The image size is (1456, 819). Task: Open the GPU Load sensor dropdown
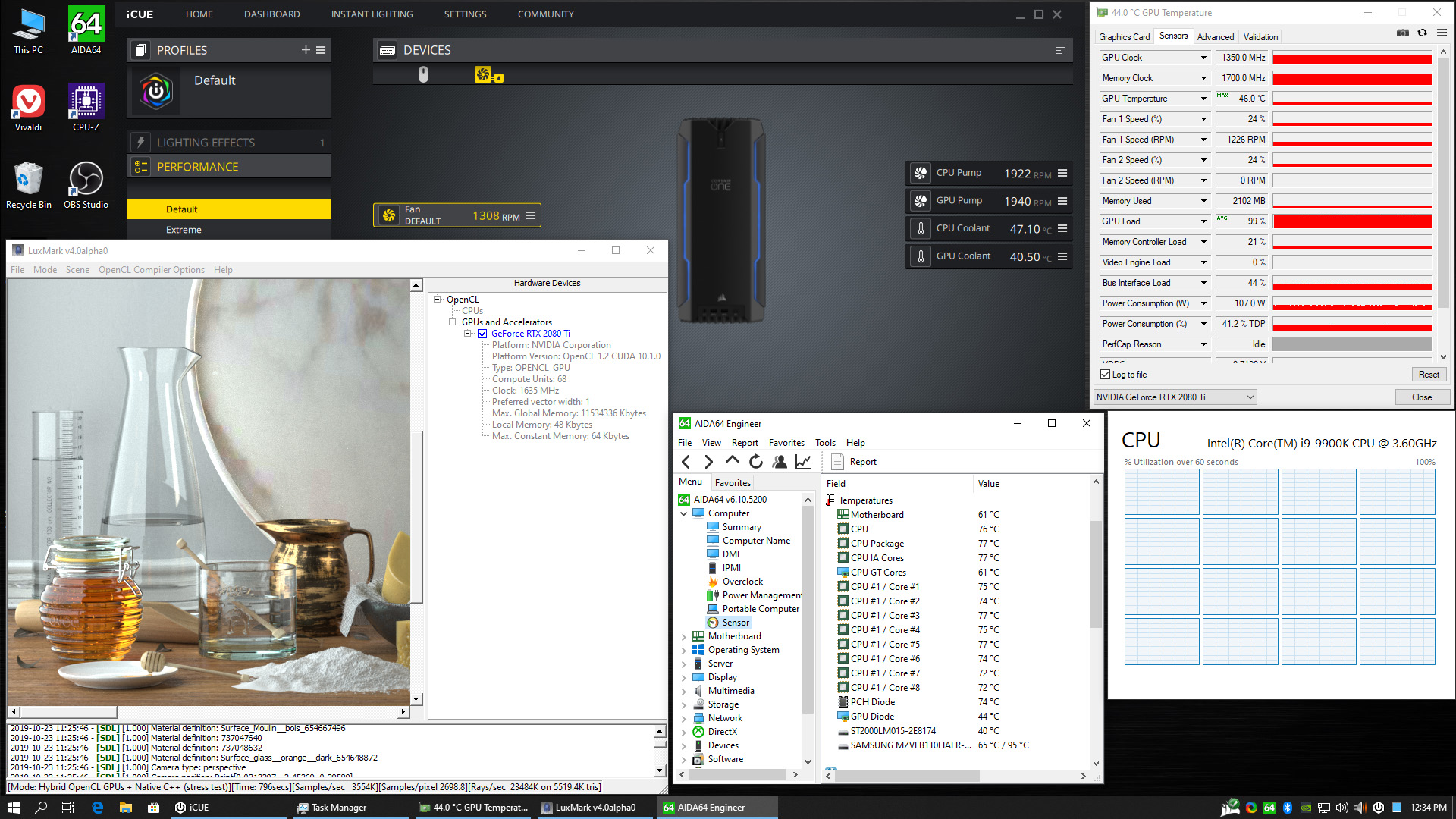(1203, 221)
